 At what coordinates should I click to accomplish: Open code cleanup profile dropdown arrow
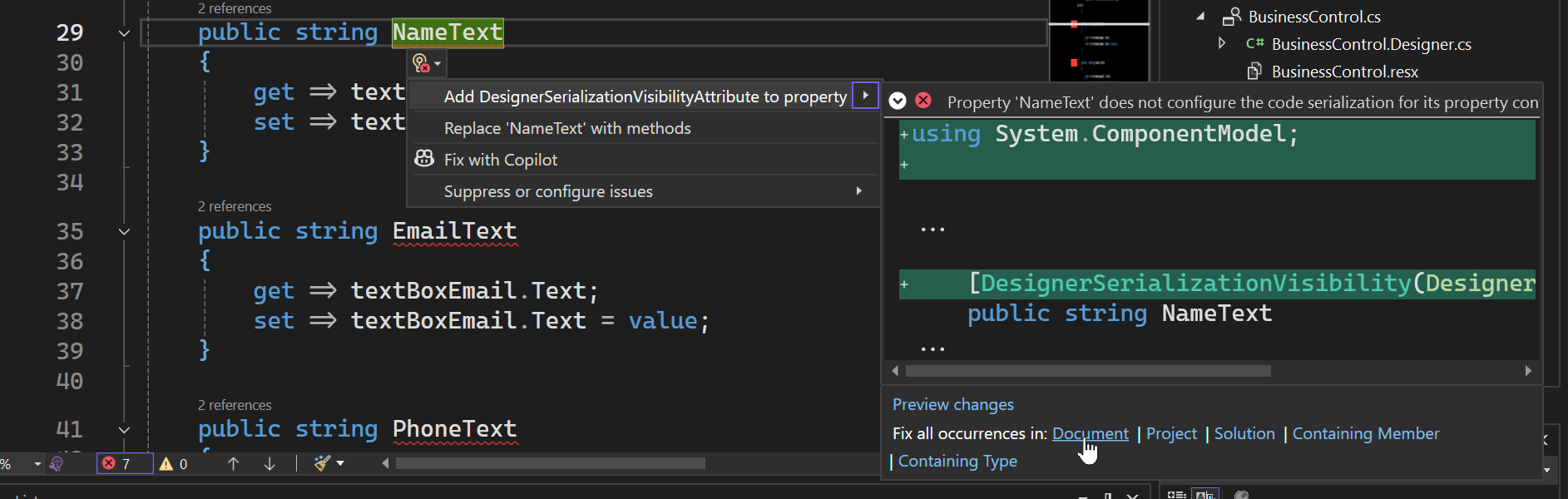(x=340, y=463)
